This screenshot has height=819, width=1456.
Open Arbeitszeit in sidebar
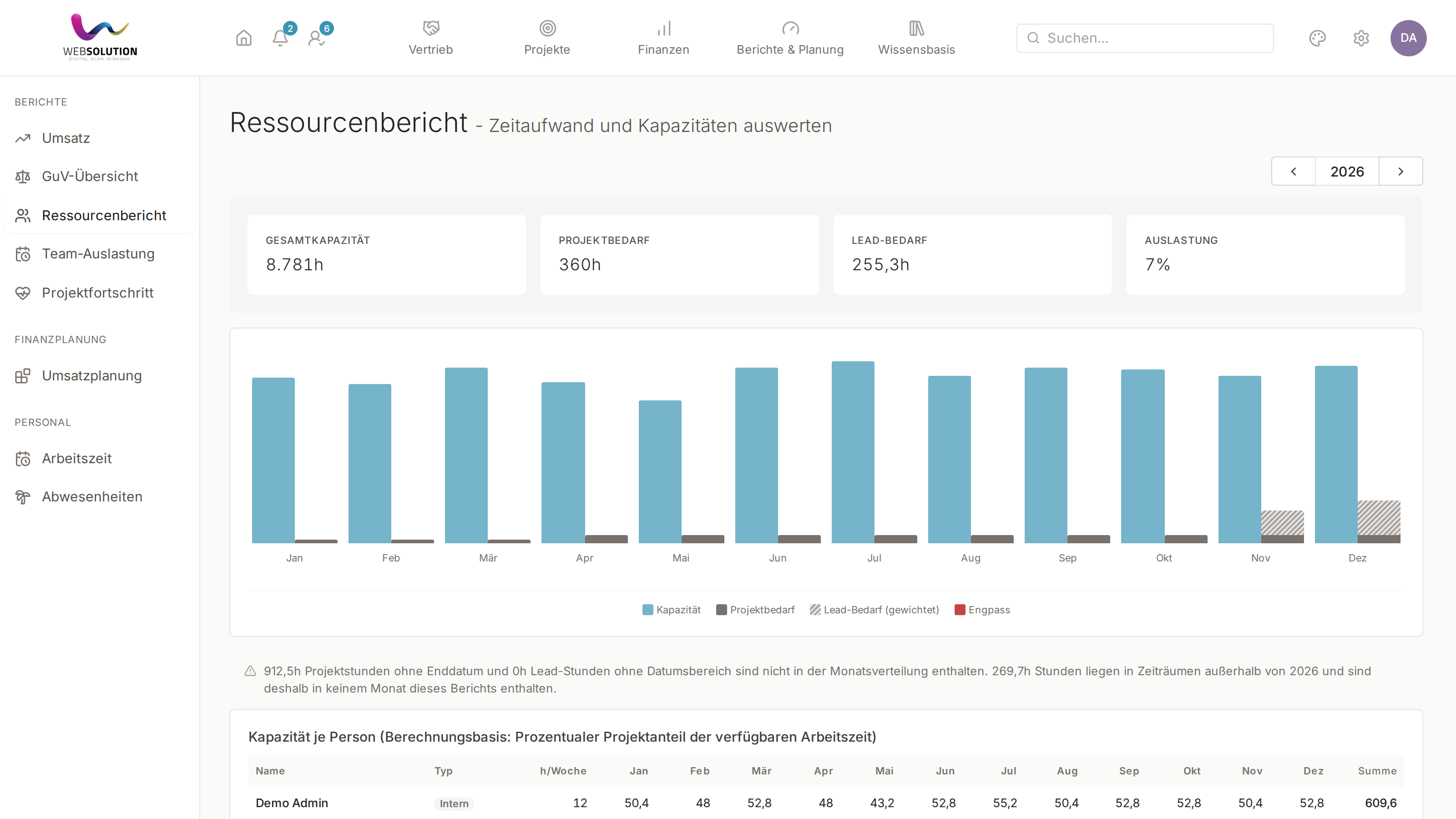pos(100,458)
